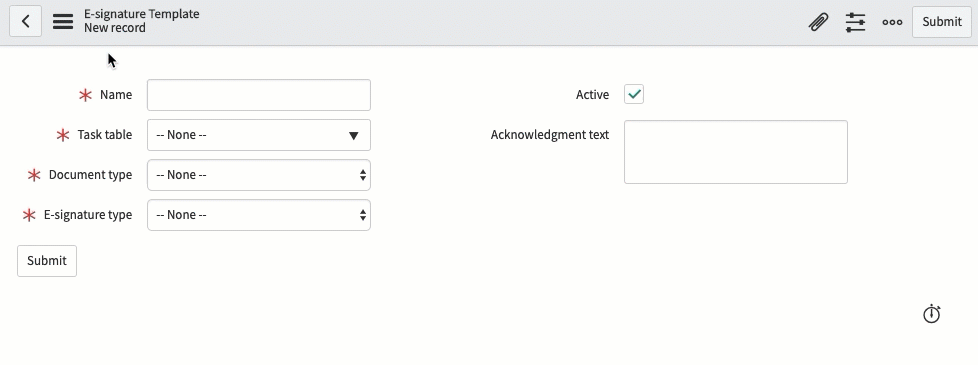Click the New record subtitle text

(115, 28)
